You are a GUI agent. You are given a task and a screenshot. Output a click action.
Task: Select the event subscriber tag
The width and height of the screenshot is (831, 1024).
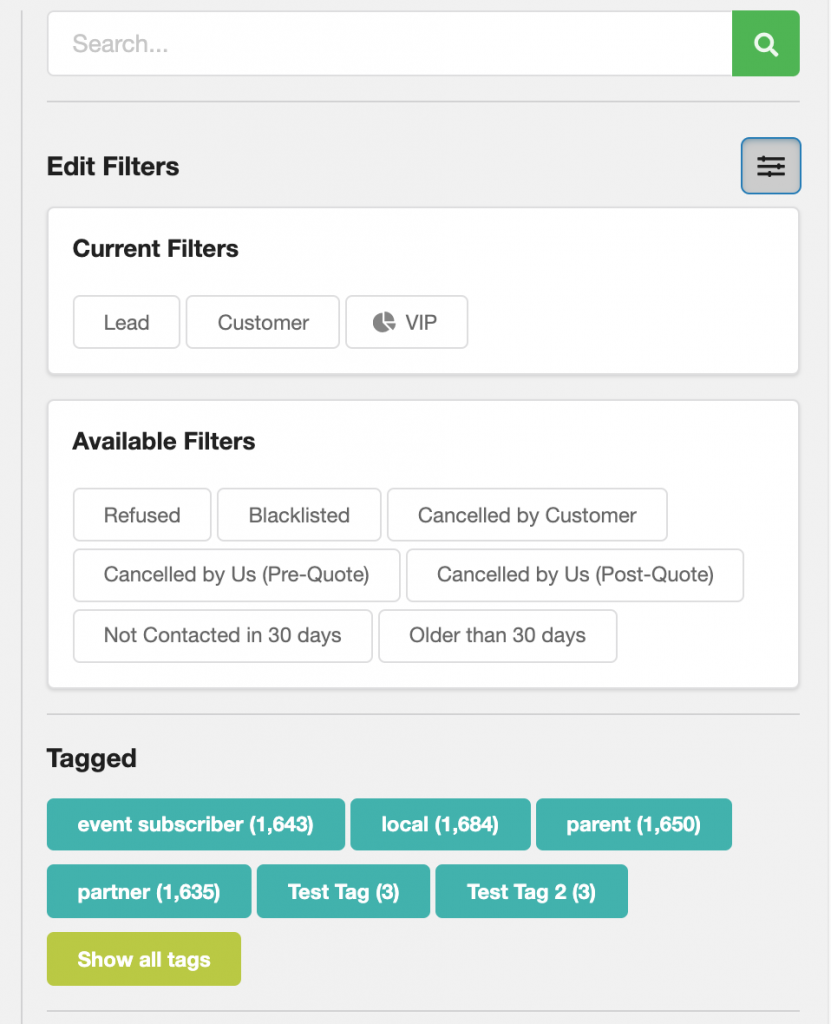pos(195,824)
